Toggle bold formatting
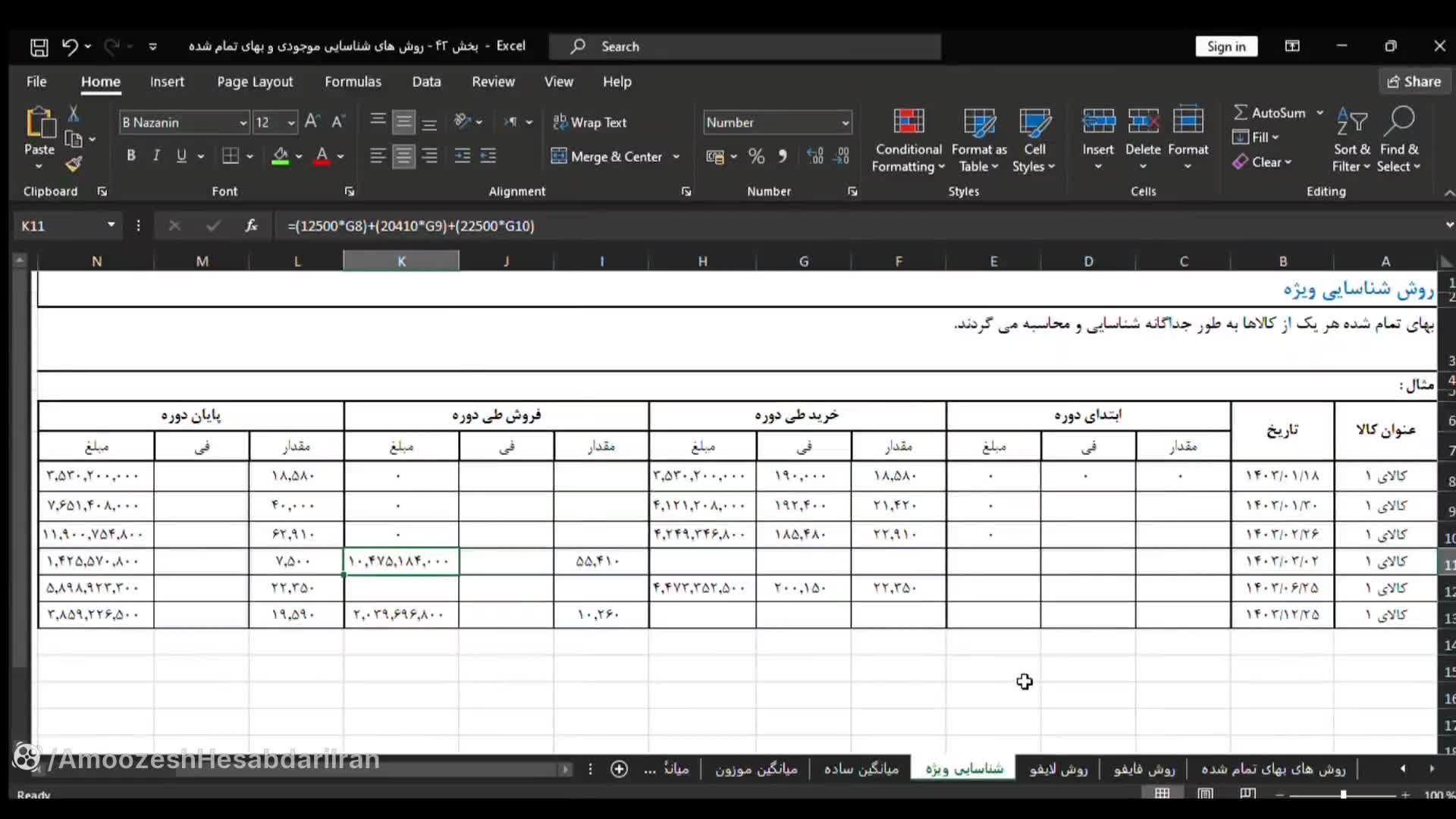 [130, 155]
